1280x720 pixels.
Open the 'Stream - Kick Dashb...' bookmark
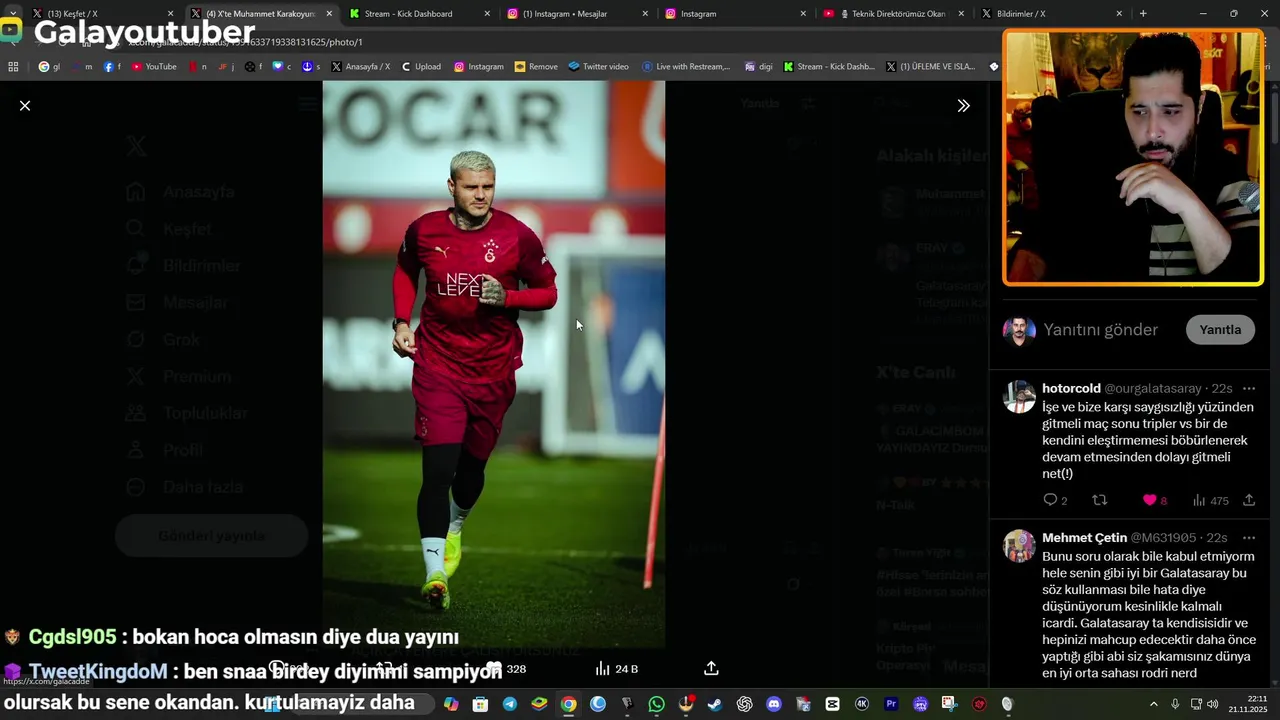[829, 67]
